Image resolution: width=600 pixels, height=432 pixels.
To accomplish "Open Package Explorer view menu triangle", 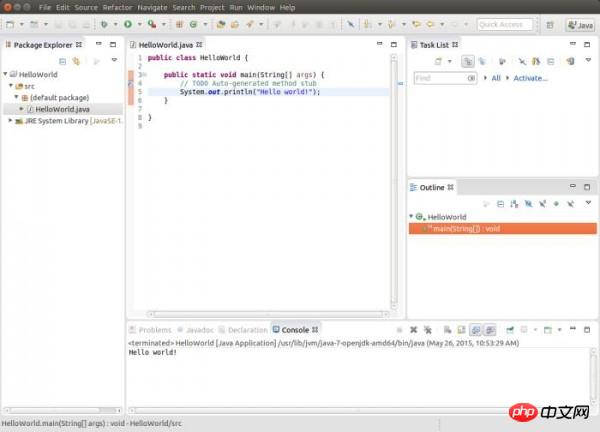I will (x=114, y=60).
